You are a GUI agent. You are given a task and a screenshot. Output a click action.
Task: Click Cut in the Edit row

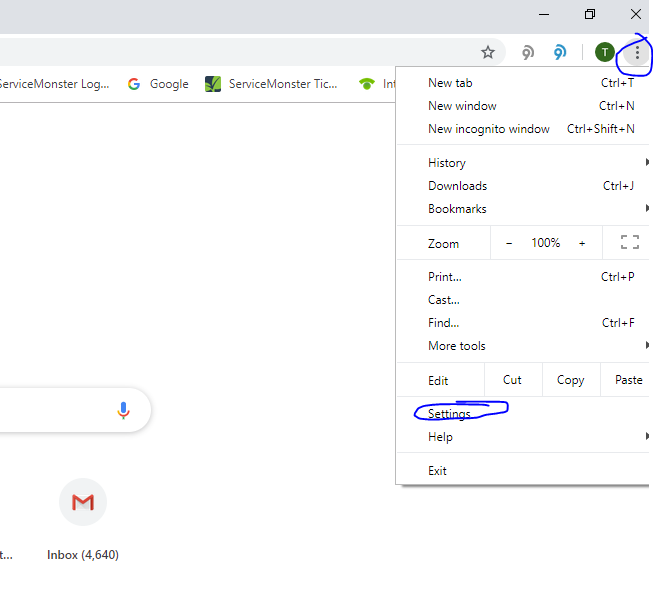513,380
